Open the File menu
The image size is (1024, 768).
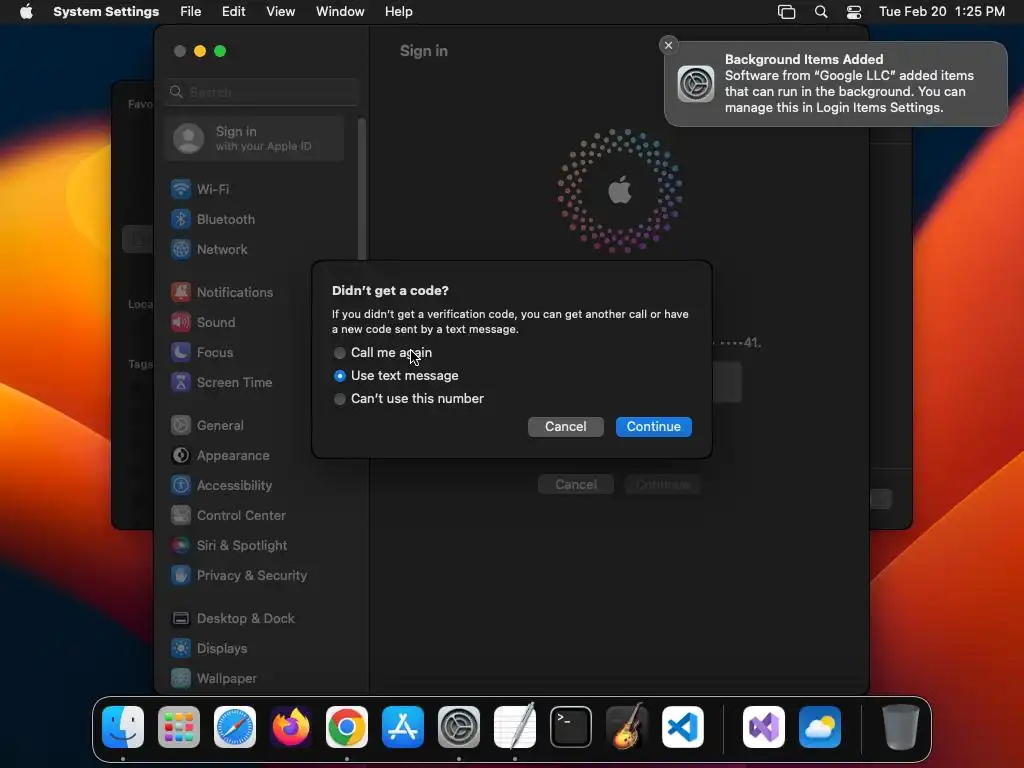click(191, 12)
